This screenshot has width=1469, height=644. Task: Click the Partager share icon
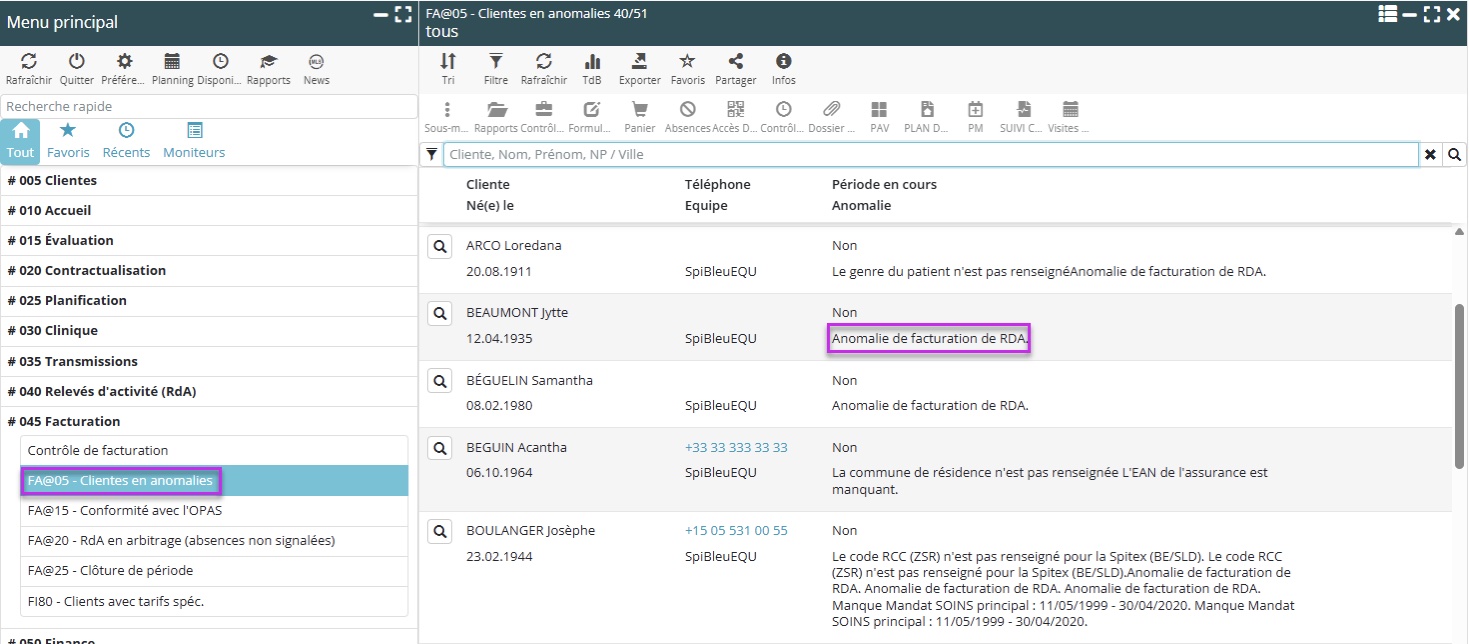click(x=735, y=62)
